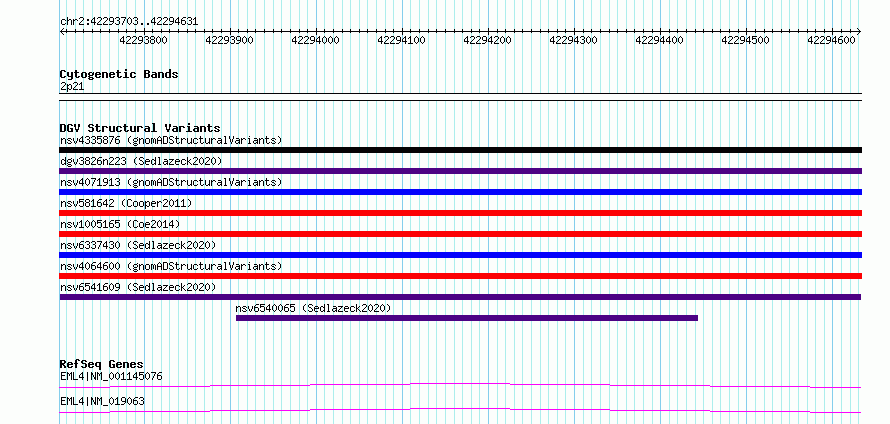Click the purple nsv6541609 variant bar
Screen dimensions: 890x424
(460, 297)
